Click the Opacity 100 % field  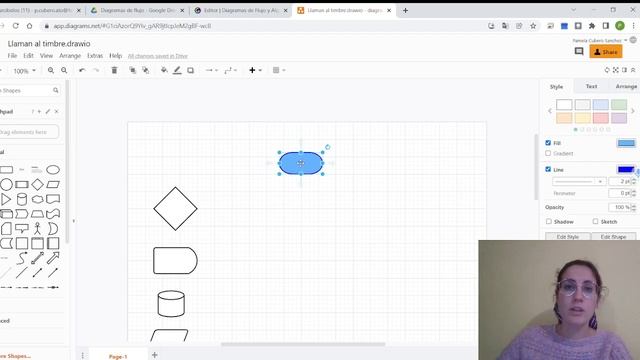point(620,207)
